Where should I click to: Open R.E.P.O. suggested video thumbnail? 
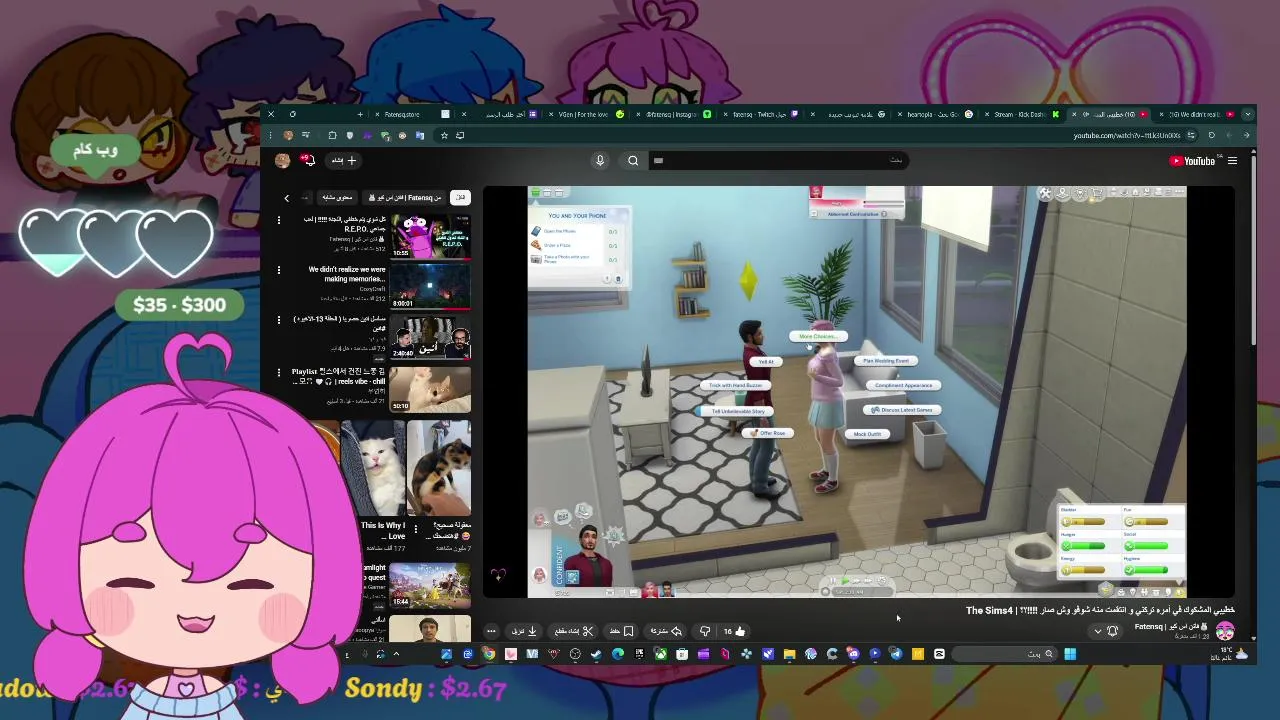click(430, 236)
